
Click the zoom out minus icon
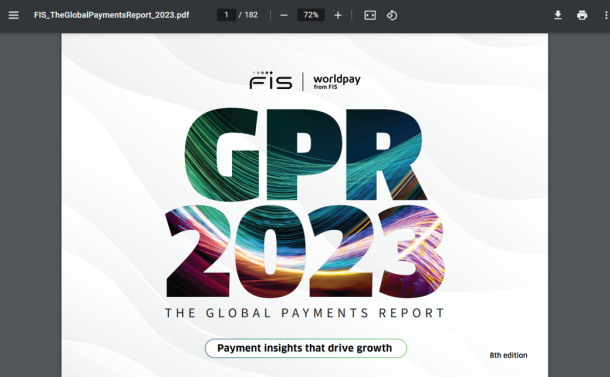click(284, 15)
